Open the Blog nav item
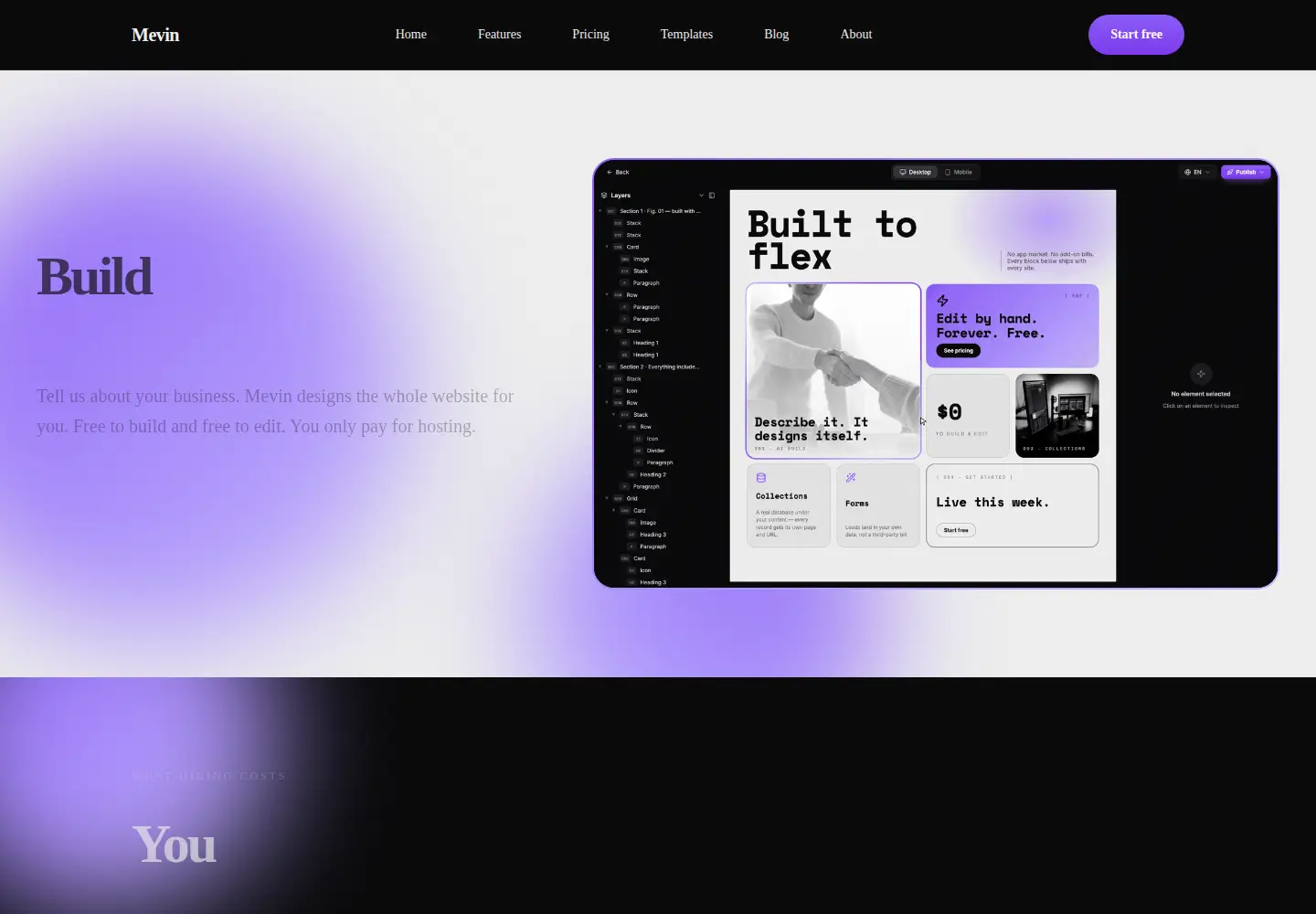 tap(777, 35)
